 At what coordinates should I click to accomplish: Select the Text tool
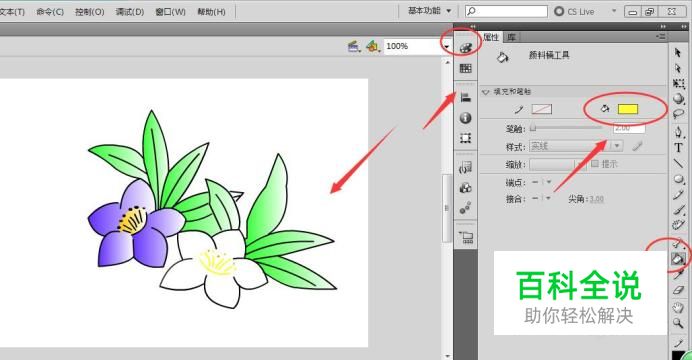[678, 148]
